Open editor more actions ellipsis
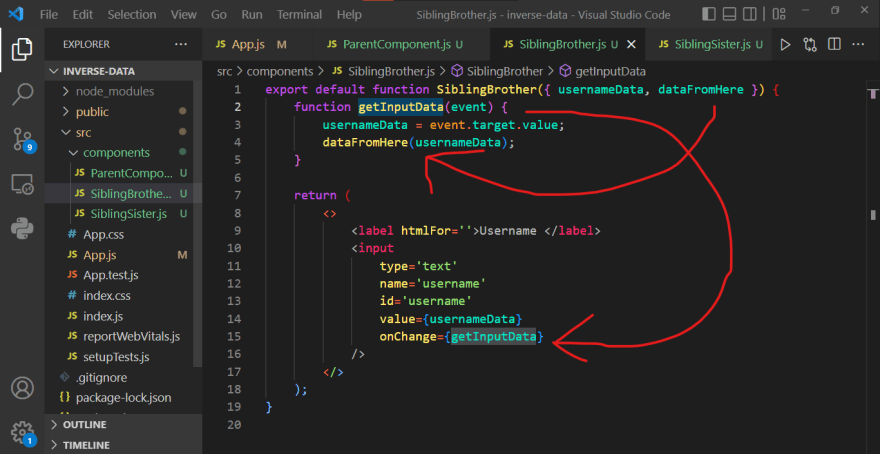 click(x=859, y=44)
